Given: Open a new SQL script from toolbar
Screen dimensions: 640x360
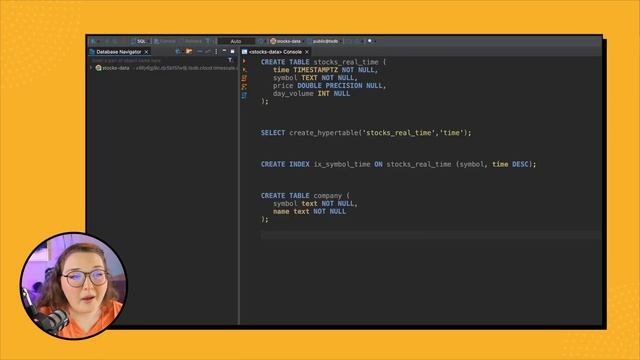Looking at the screenshot, I should pos(140,41).
